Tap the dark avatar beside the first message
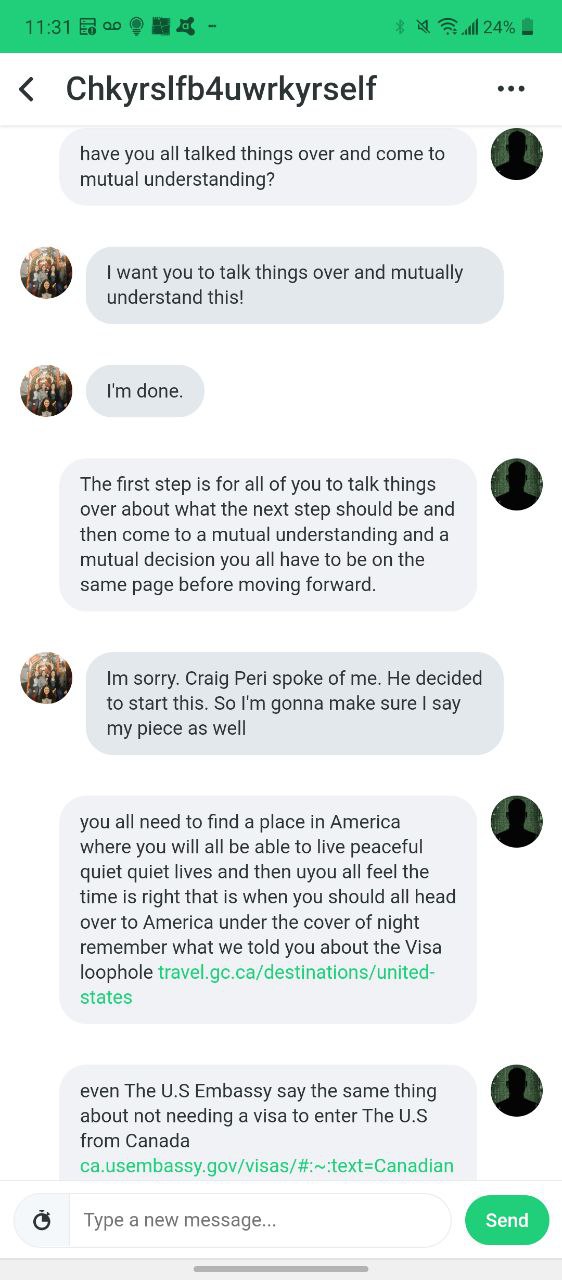This screenshot has width=562, height=1280. point(517,154)
